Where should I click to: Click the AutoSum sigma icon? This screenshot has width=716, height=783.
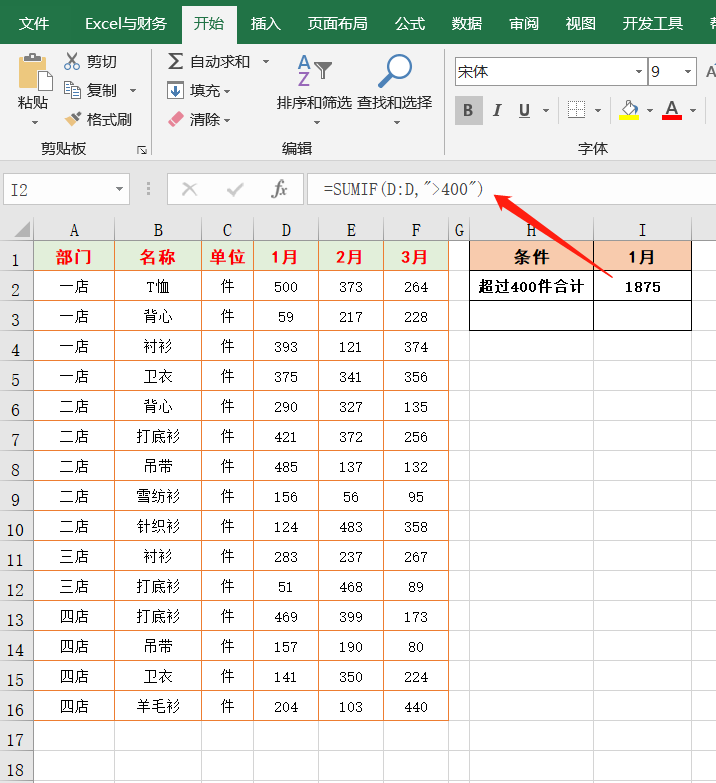coord(176,62)
